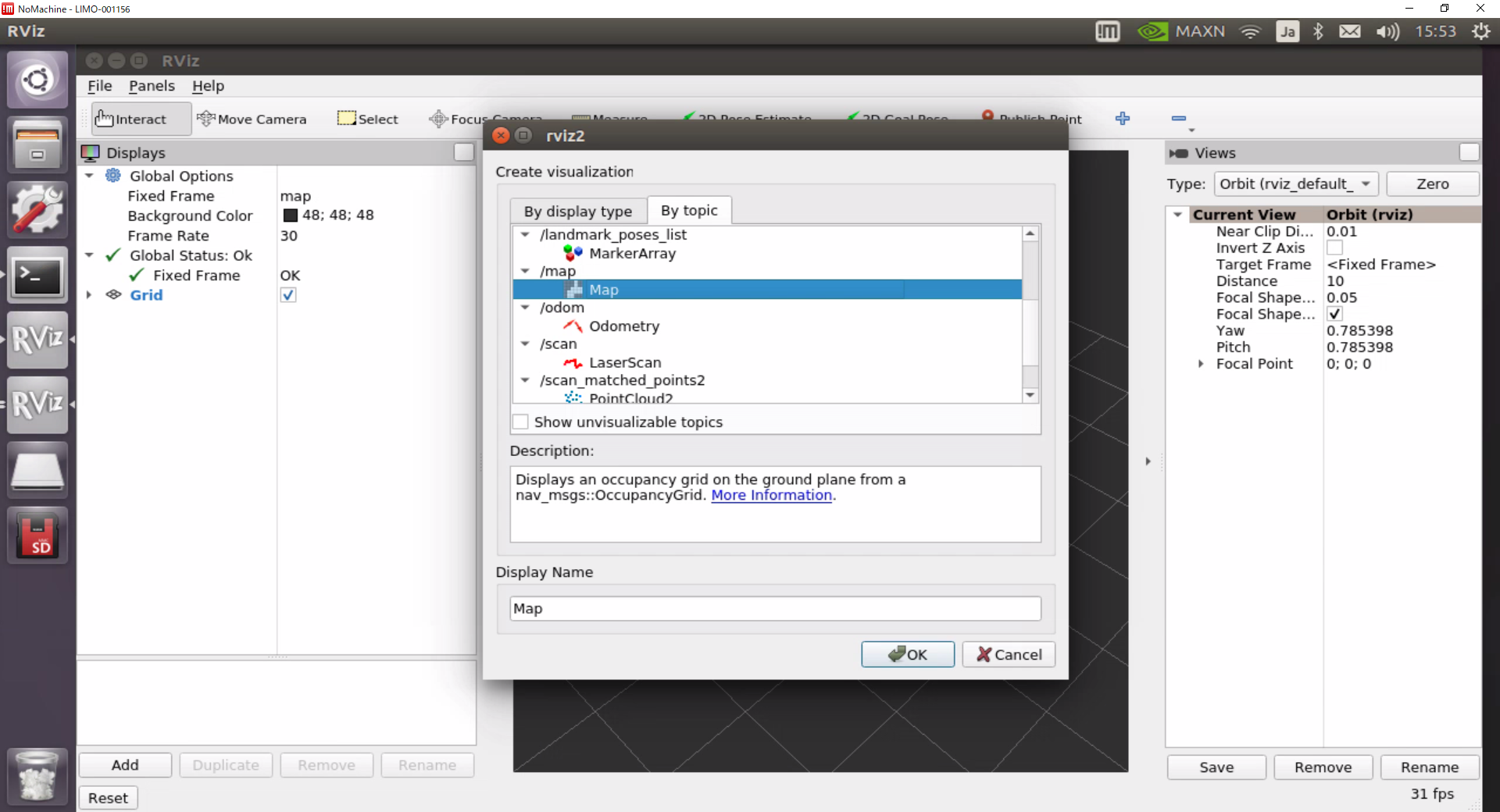Pick the LaserScan display under /scan
The height and width of the screenshot is (812, 1500).
(624, 362)
